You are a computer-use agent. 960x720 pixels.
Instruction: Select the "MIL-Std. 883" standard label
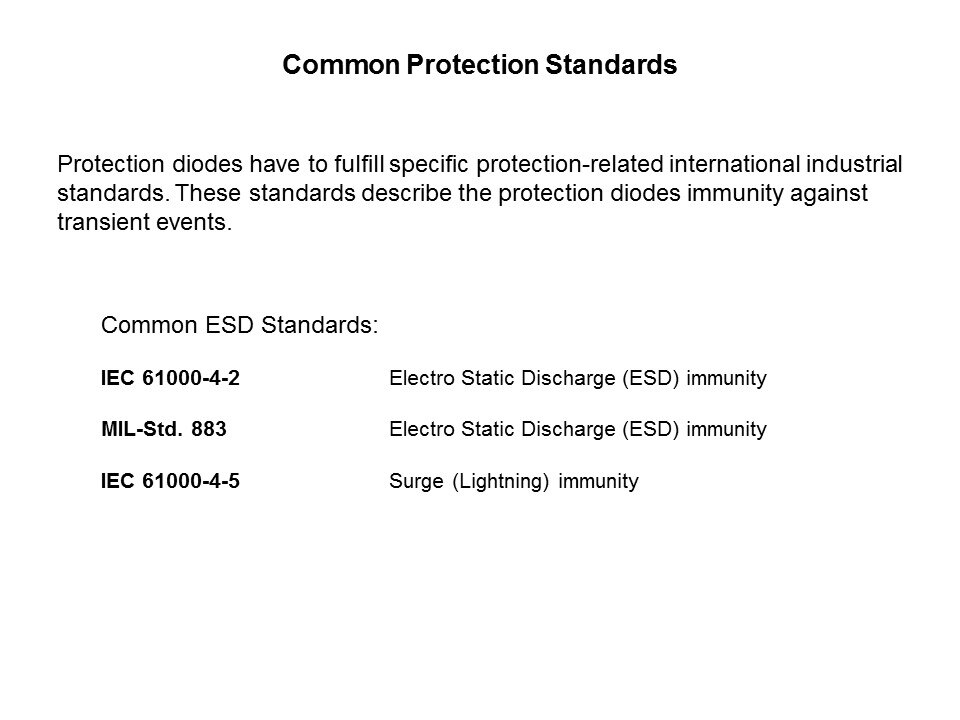pyautogui.click(x=163, y=429)
